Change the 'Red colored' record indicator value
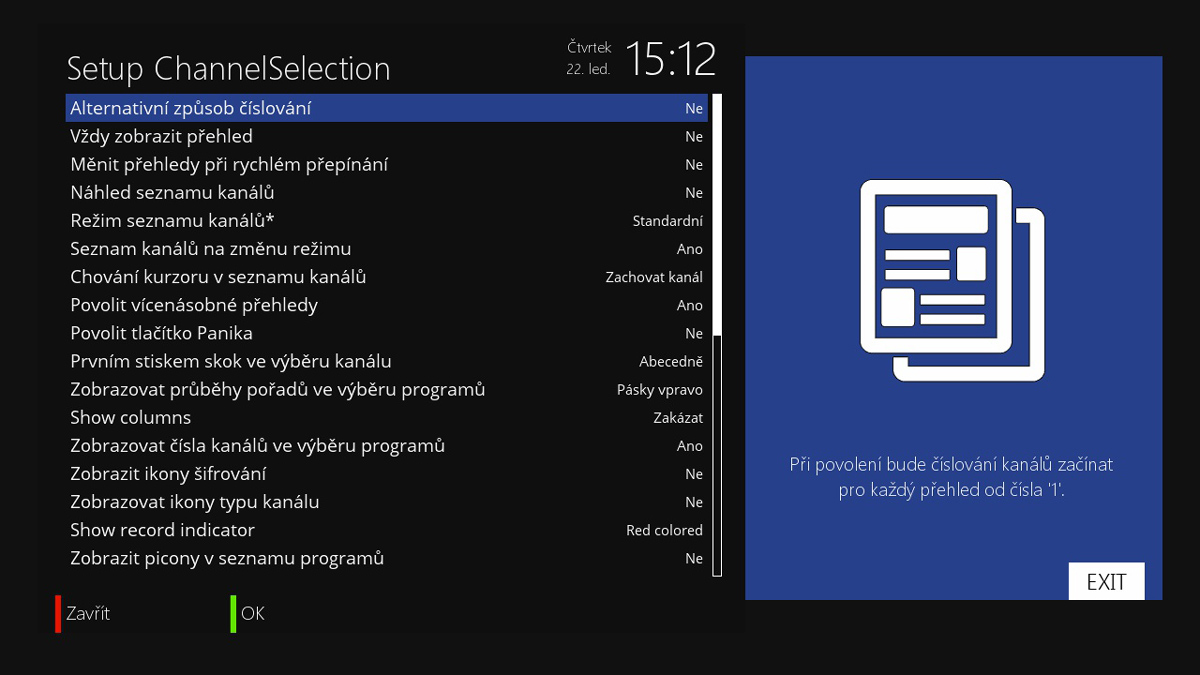Image resolution: width=1200 pixels, height=675 pixels. click(x=664, y=530)
